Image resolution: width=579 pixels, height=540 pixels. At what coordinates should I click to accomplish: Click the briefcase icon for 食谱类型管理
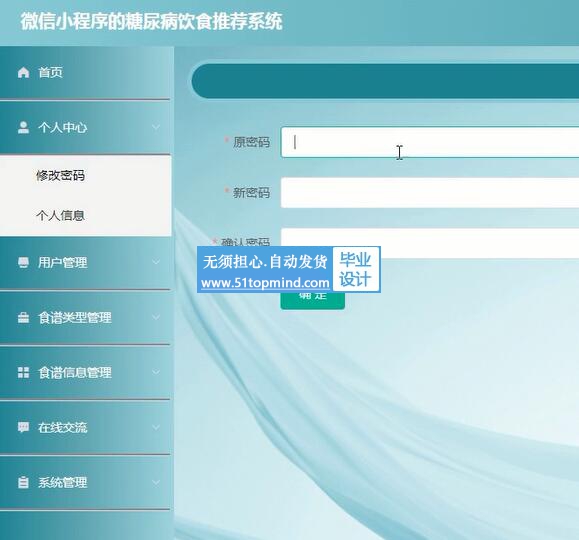(x=23, y=318)
